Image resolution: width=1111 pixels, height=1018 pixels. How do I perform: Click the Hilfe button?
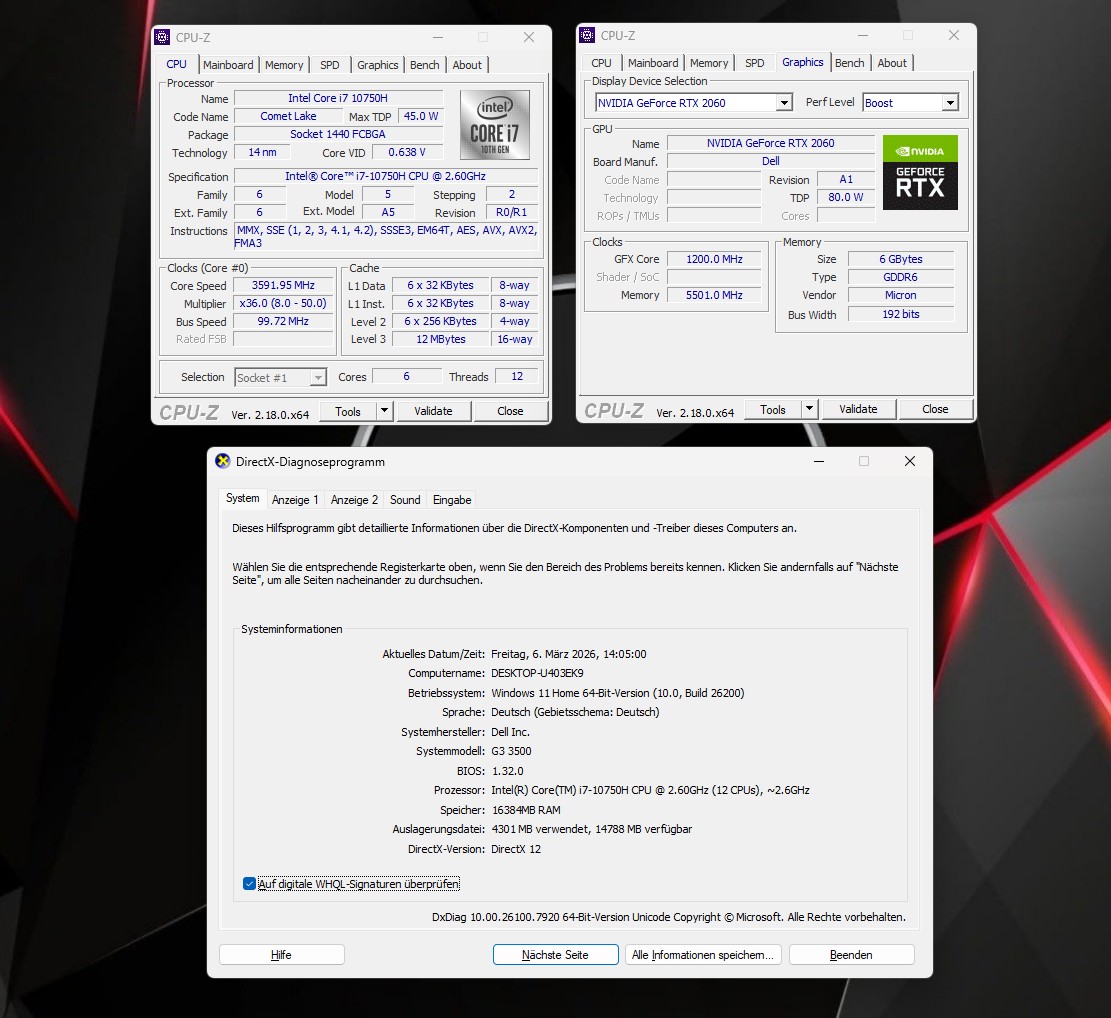pyautogui.click(x=281, y=954)
